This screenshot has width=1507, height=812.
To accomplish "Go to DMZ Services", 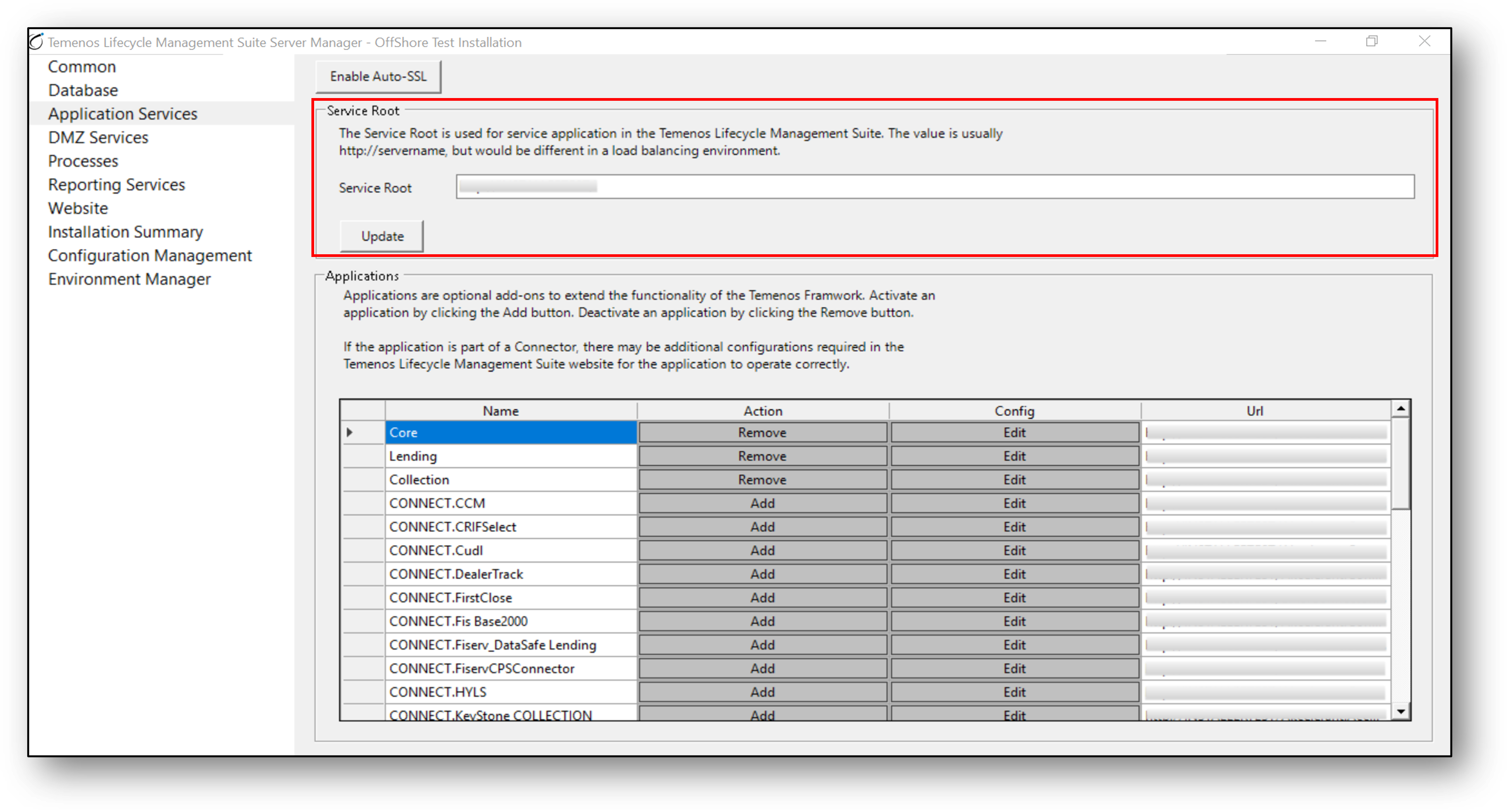I will tap(98, 137).
